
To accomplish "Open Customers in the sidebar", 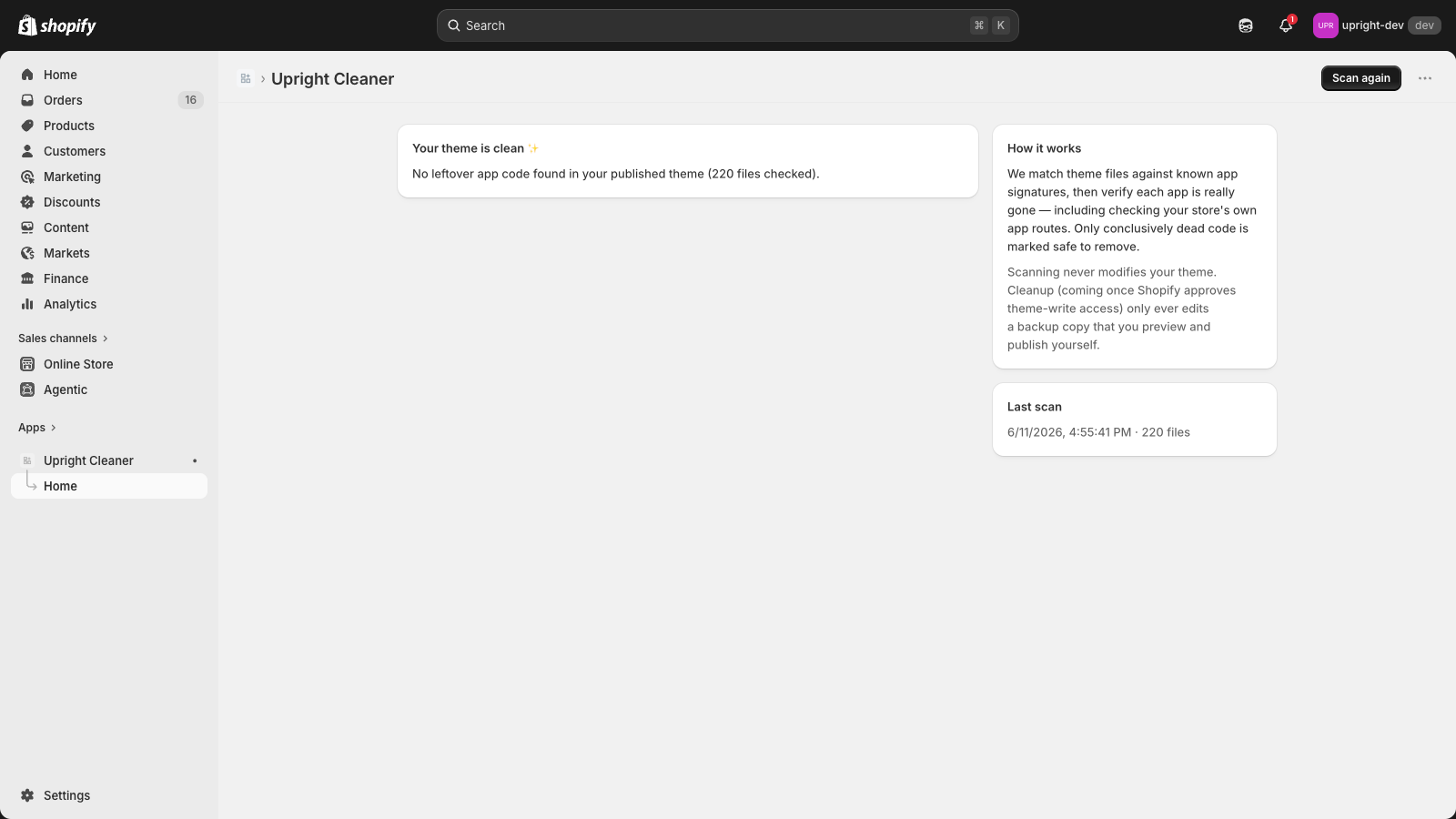I will (109, 151).
